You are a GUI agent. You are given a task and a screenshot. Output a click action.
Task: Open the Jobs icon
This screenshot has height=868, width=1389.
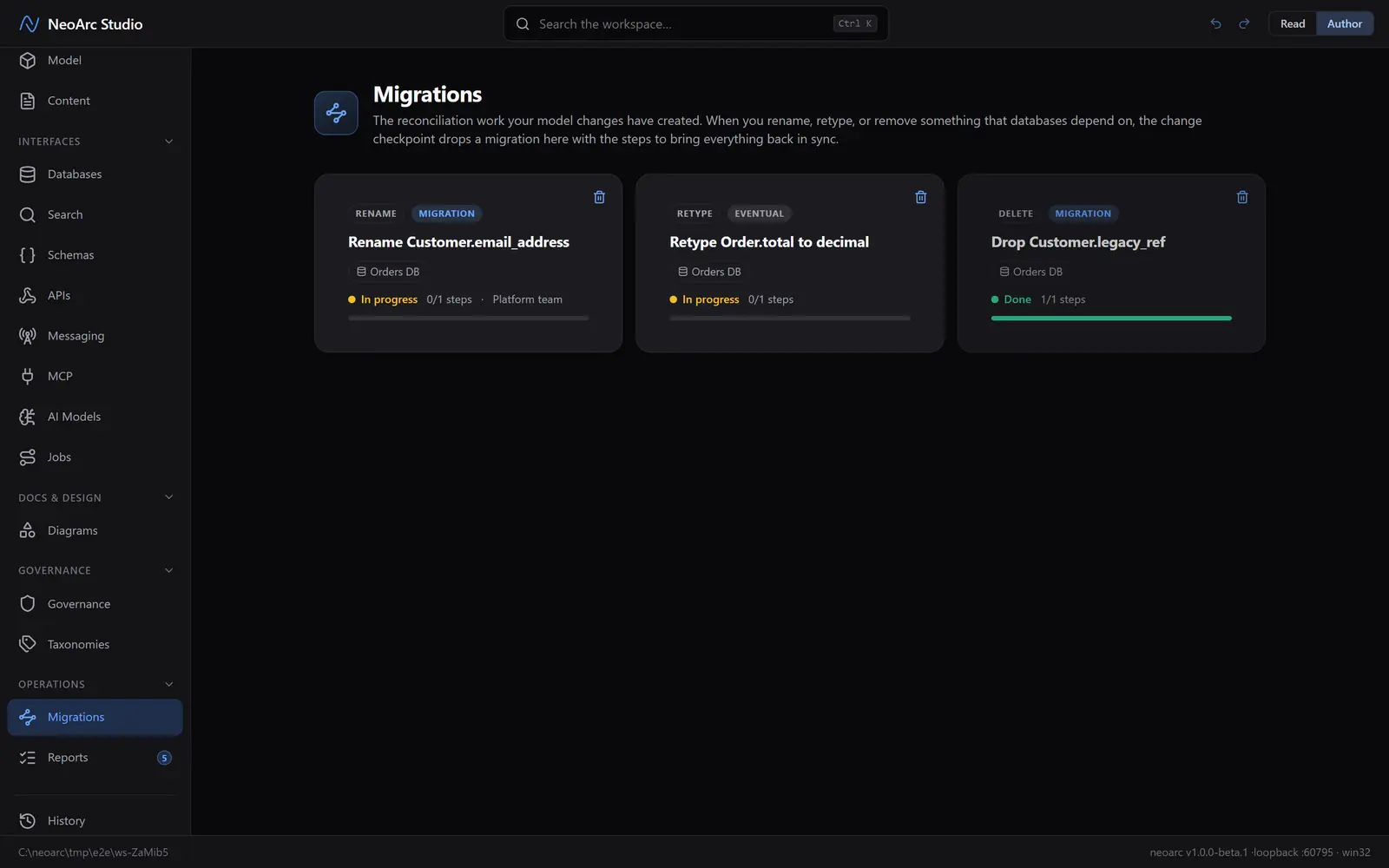point(28,457)
